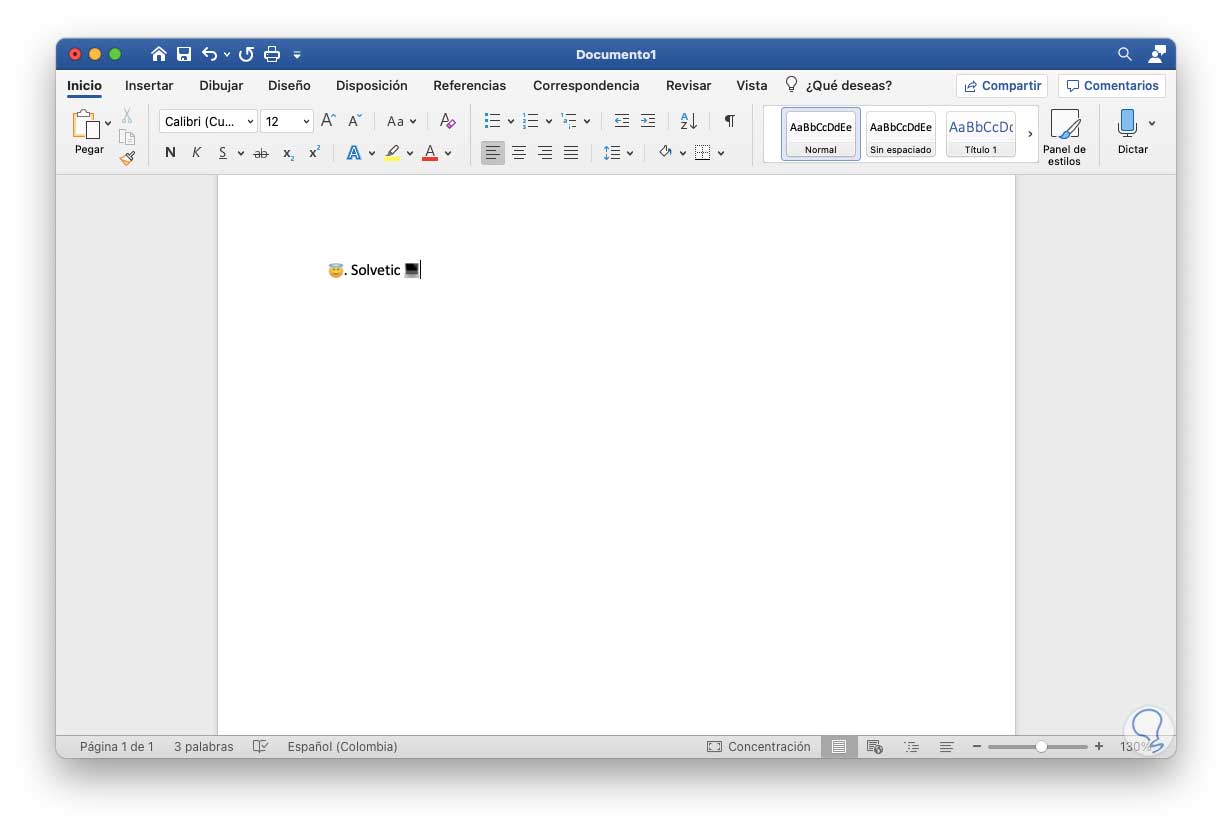Click the Cut scissors icon

(x=127, y=116)
